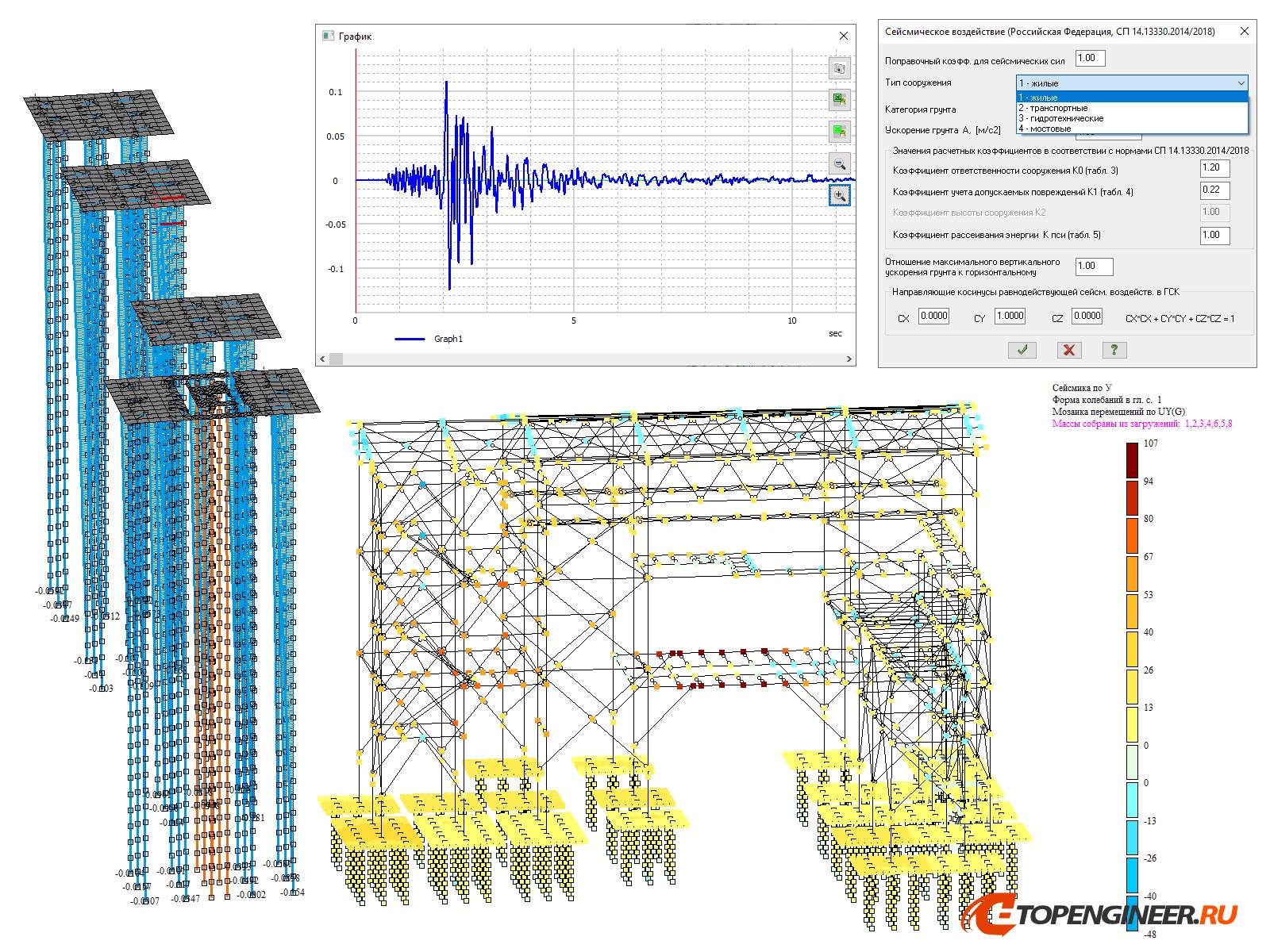This screenshot has height=952, width=1270.
Task: Click the CX direction cosine field
Action: click(933, 317)
